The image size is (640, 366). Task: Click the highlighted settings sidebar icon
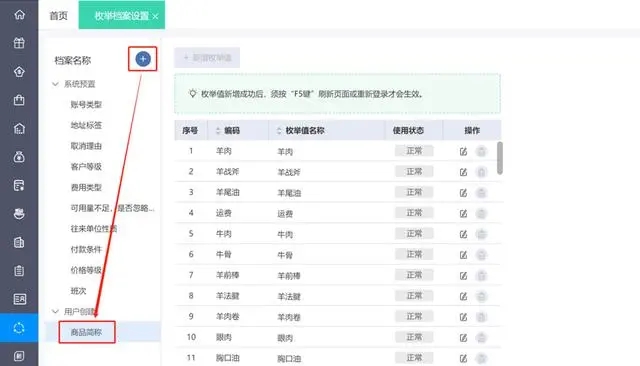coord(19,328)
